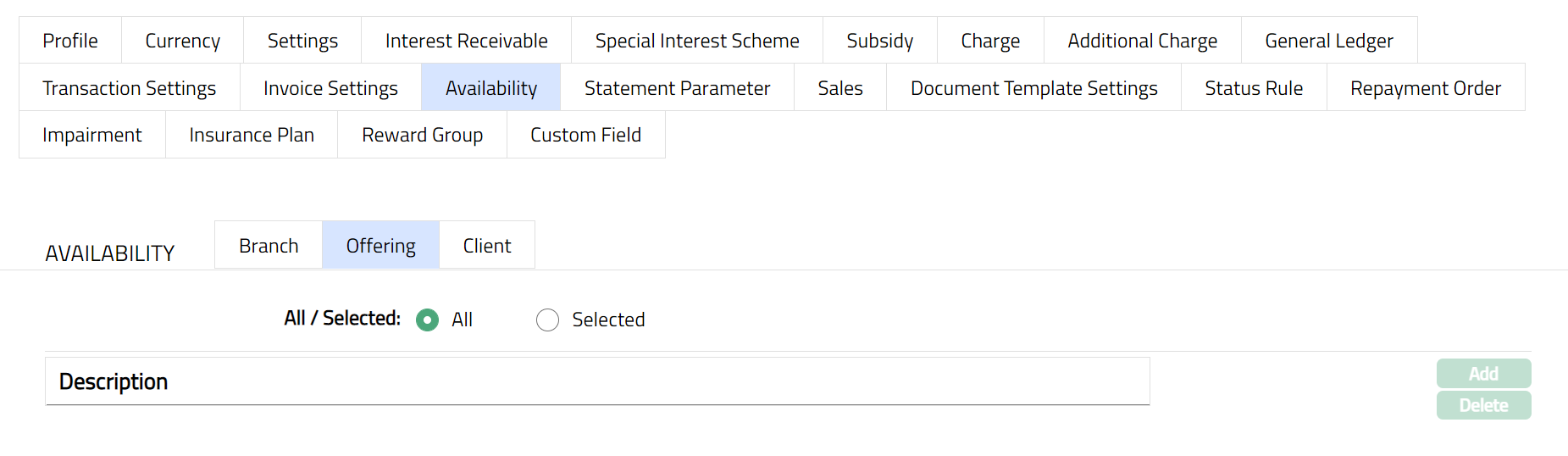
Task: Open the Profile tab
Action: 70,41
